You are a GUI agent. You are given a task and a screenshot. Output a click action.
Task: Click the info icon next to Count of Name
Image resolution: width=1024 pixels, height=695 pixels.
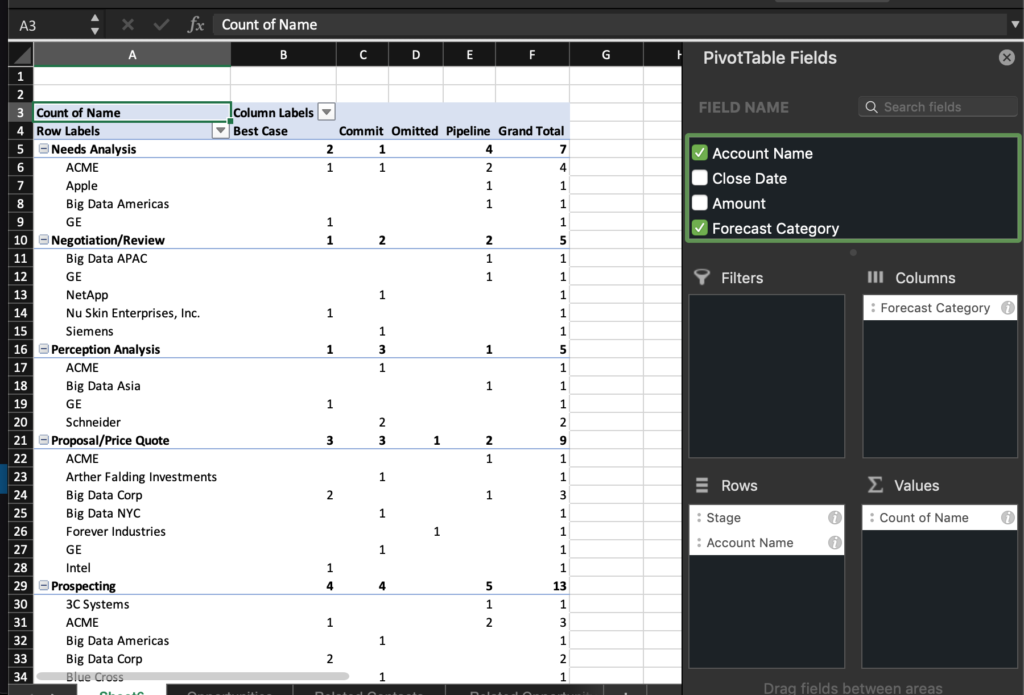click(1008, 517)
